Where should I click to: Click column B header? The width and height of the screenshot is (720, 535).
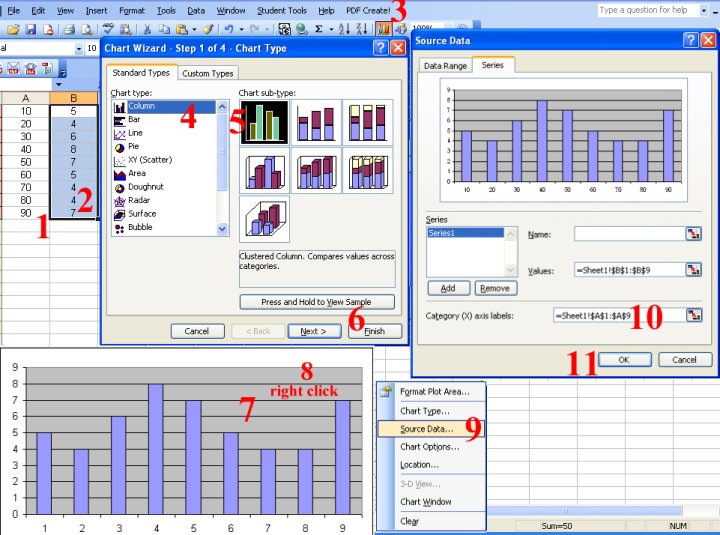73,98
